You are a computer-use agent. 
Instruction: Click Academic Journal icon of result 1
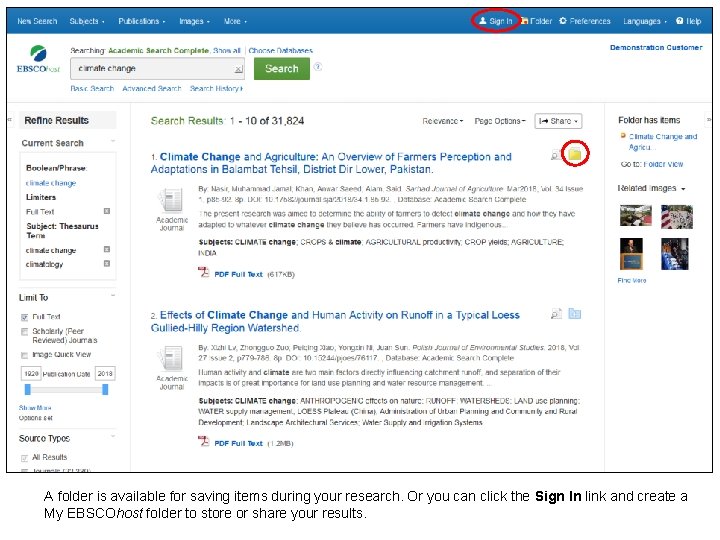171,200
